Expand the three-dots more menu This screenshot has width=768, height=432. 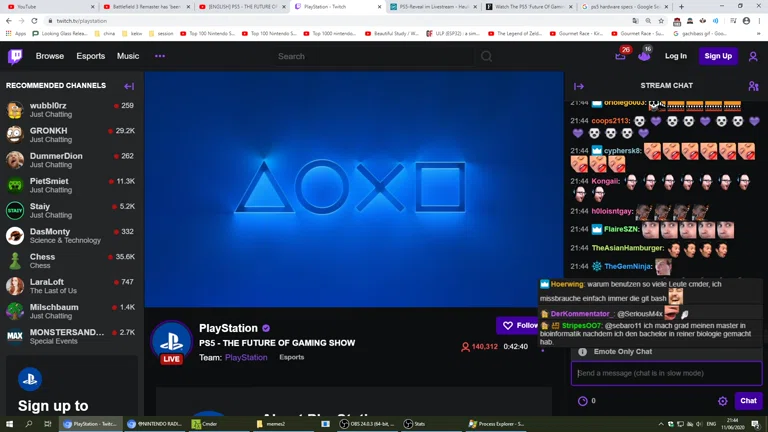coord(159,56)
